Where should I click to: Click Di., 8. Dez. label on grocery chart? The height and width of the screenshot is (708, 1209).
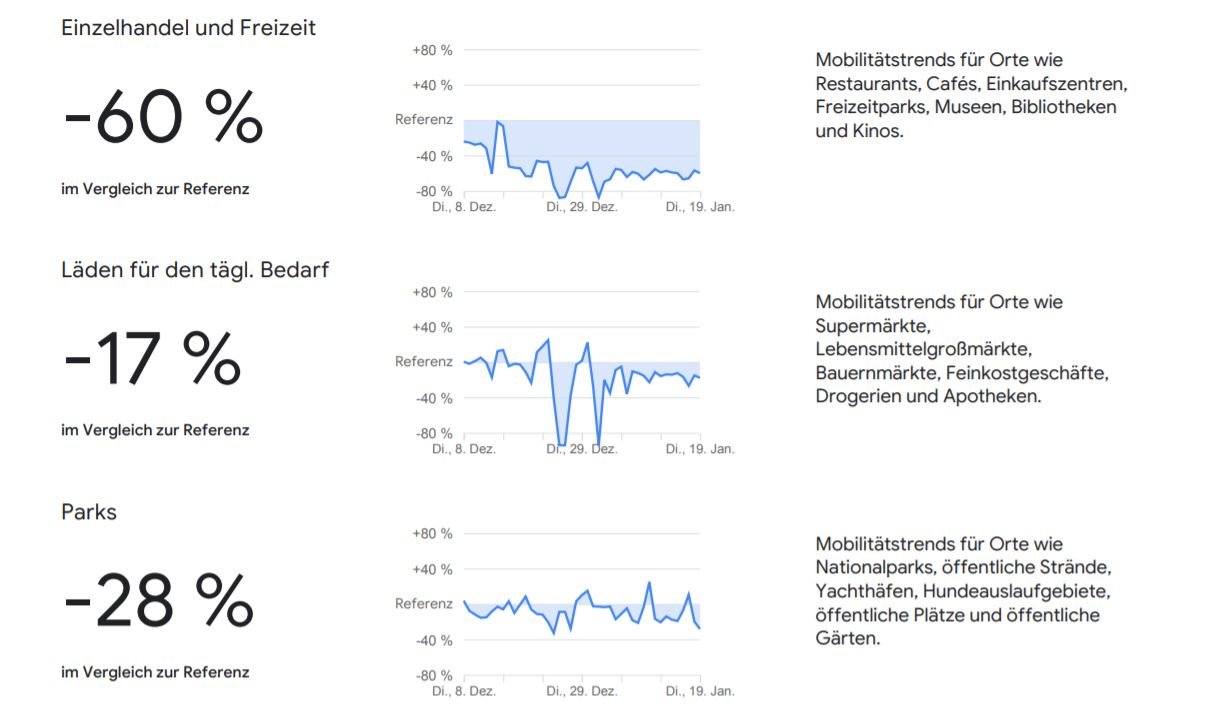pos(464,449)
